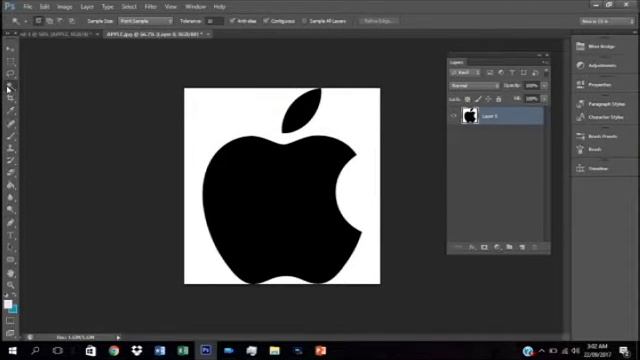Select the Clone Stamp tool
Image resolution: width=640 pixels, height=360 pixels.
click(x=10, y=148)
